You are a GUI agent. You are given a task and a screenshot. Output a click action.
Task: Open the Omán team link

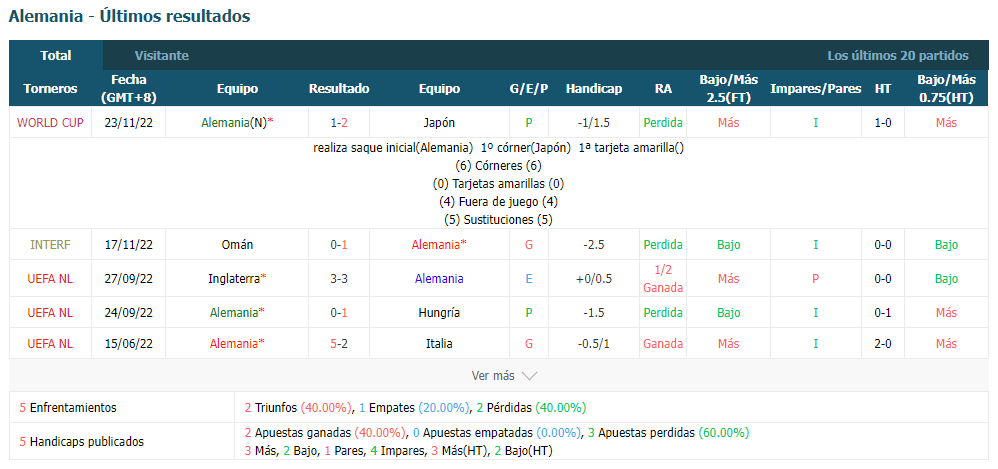[237, 244]
